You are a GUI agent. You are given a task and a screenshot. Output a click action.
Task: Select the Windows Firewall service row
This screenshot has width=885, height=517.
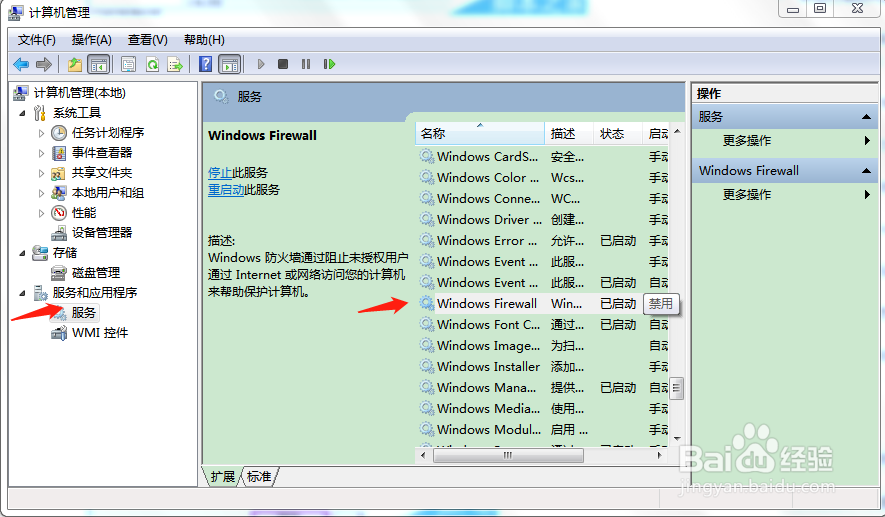[543, 304]
